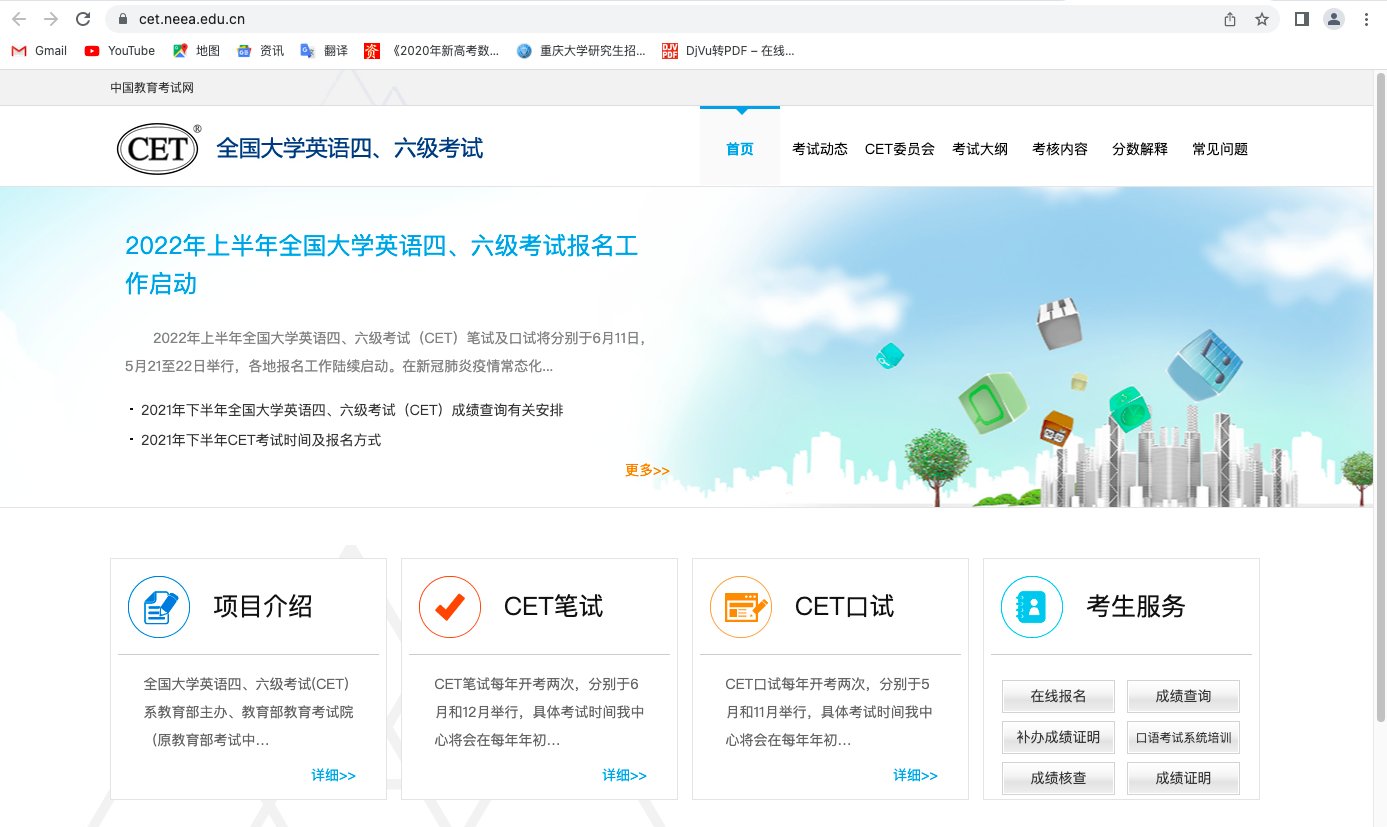Select the 项目介绍 pencil document icon
Viewport: 1387px width, 827px height.
158,606
